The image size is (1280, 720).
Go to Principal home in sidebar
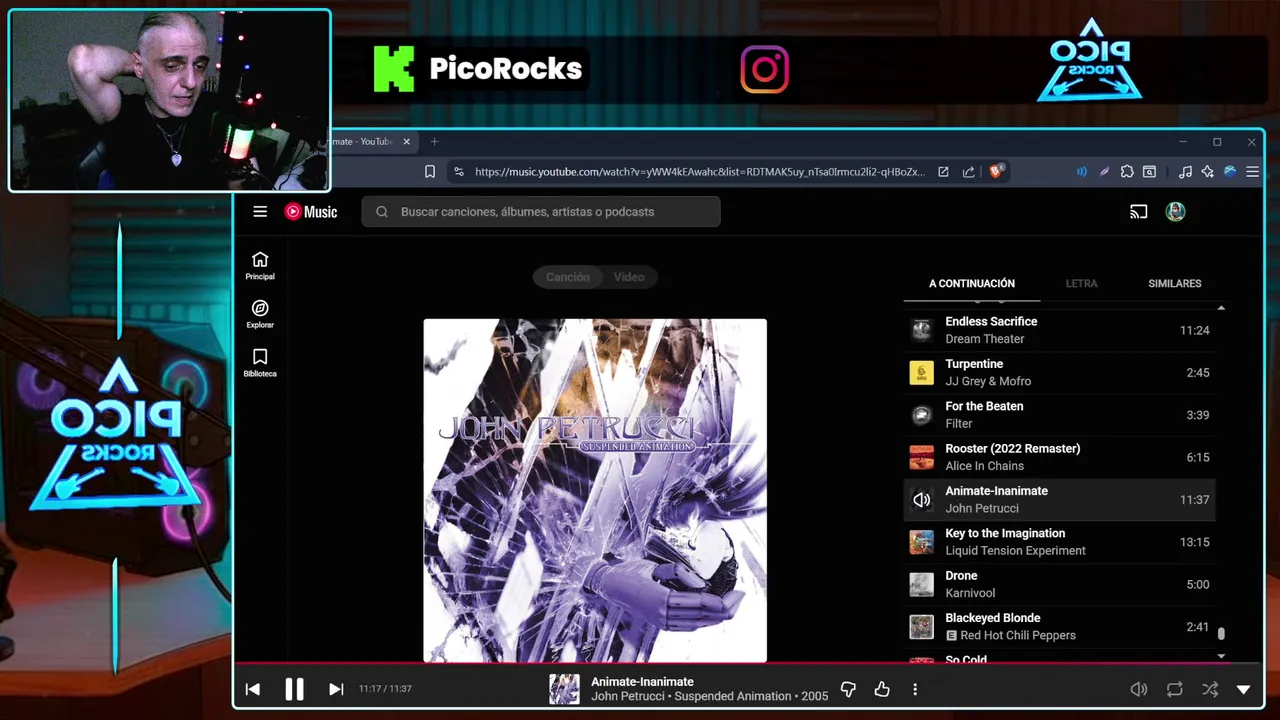click(260, 266)
